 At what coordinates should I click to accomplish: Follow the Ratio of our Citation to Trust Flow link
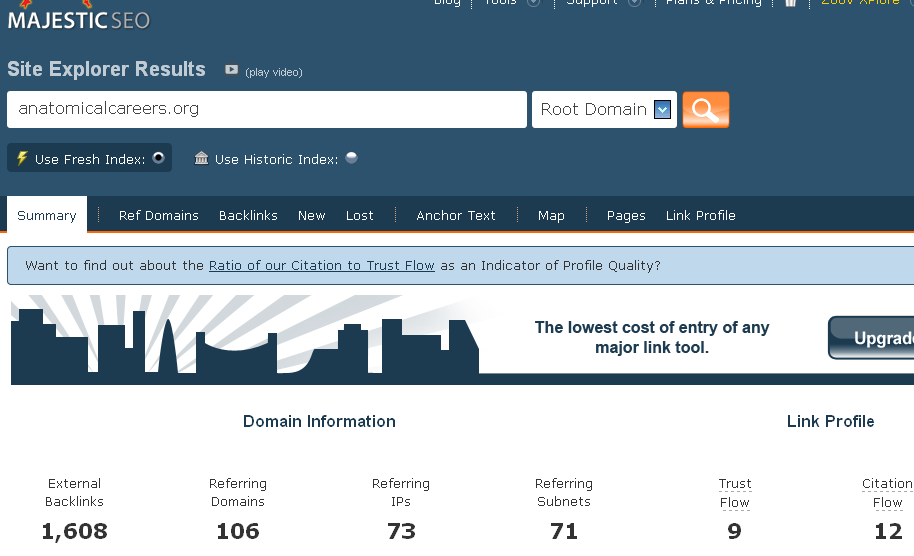pos(322,266)
